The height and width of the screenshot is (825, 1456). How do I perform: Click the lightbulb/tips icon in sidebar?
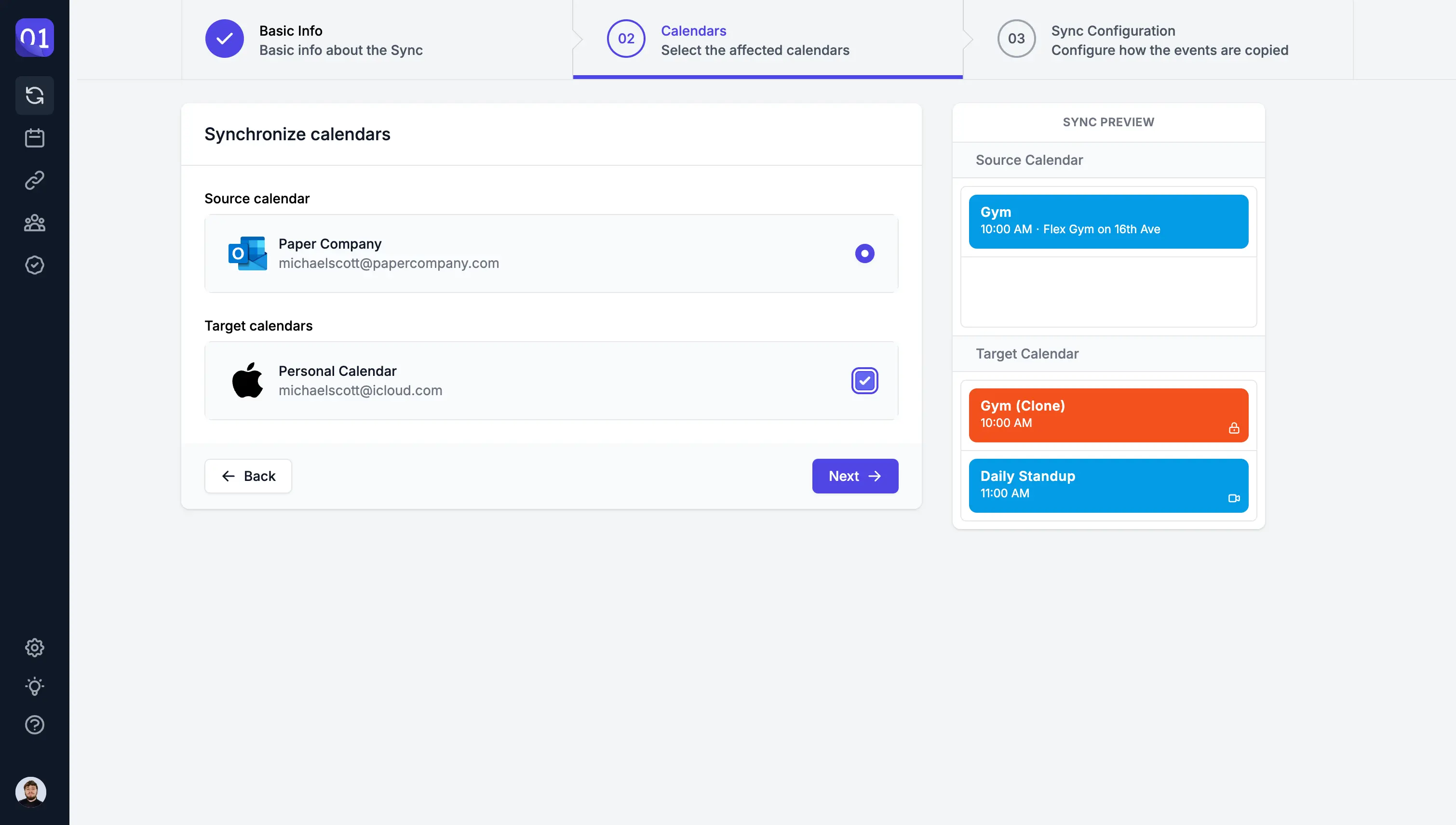(34, 686)
